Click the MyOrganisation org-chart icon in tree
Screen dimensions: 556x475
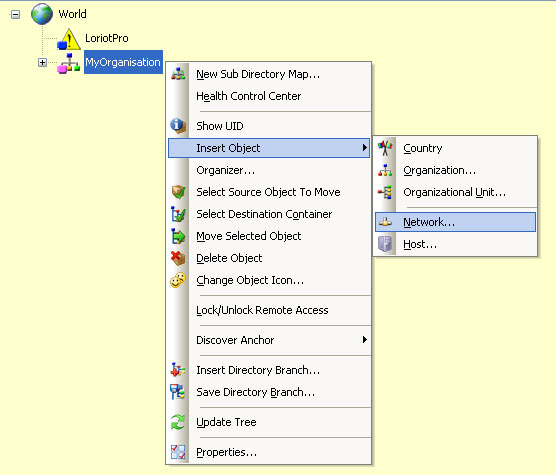click(69, 63)
